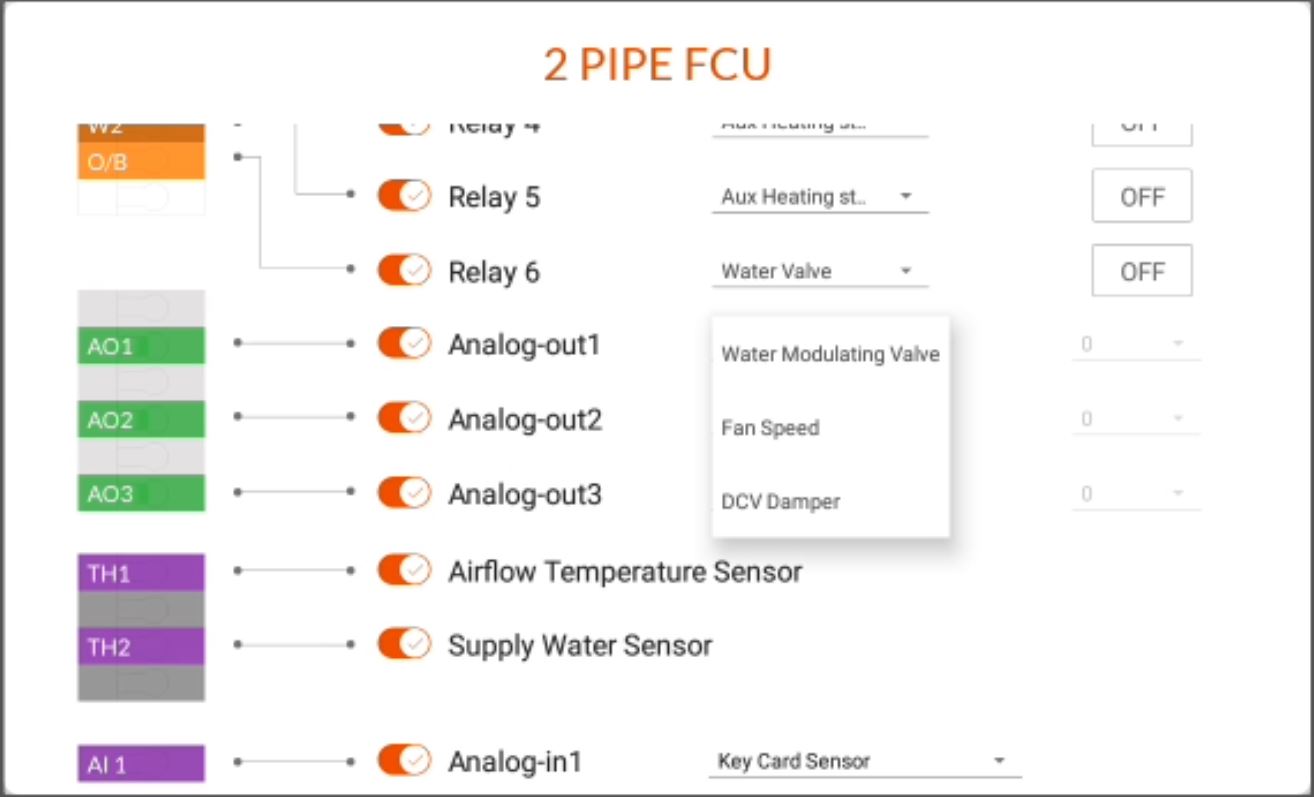Toggle the Airflow Temperature Sensor switch
The image size is (1314, 797).
[404, 570]
